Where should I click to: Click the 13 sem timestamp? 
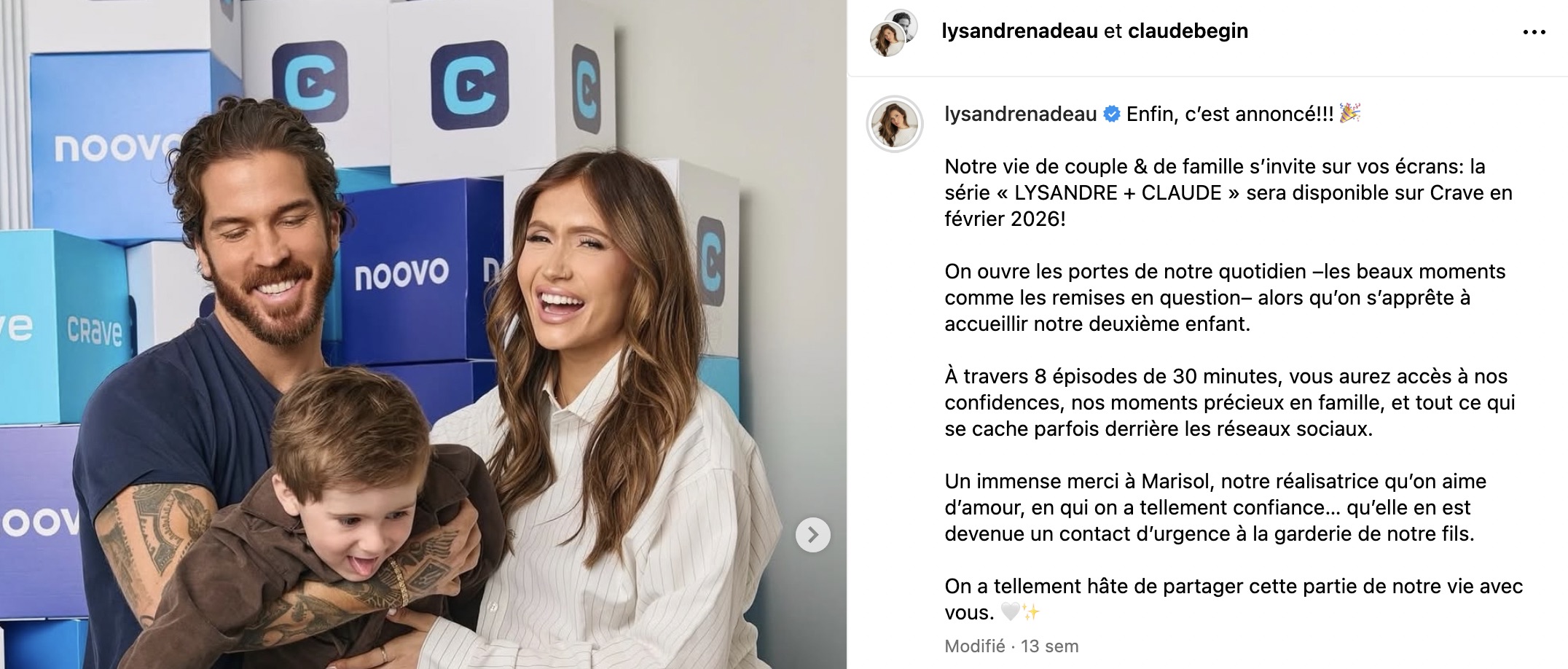1049,646
